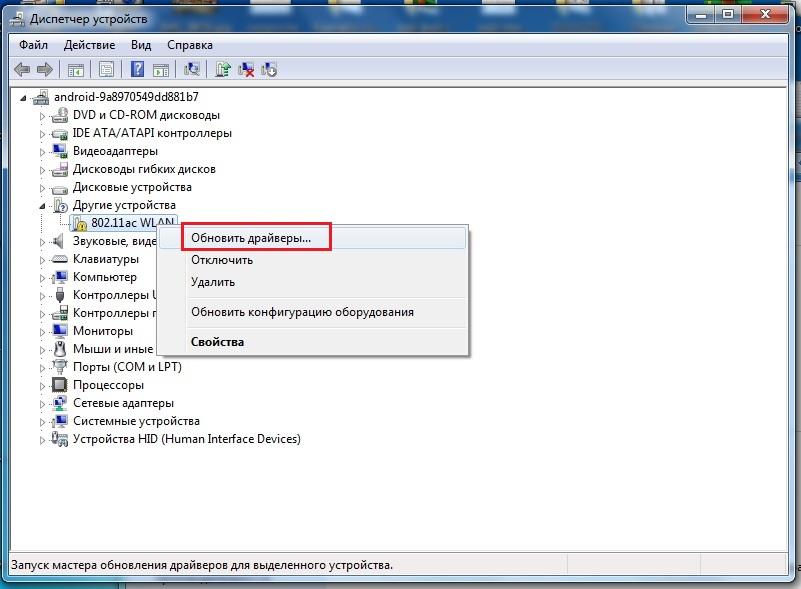
Task: Click the computer icon beside android-9a8970549dd881b7
Action: [x=41, y=97]
